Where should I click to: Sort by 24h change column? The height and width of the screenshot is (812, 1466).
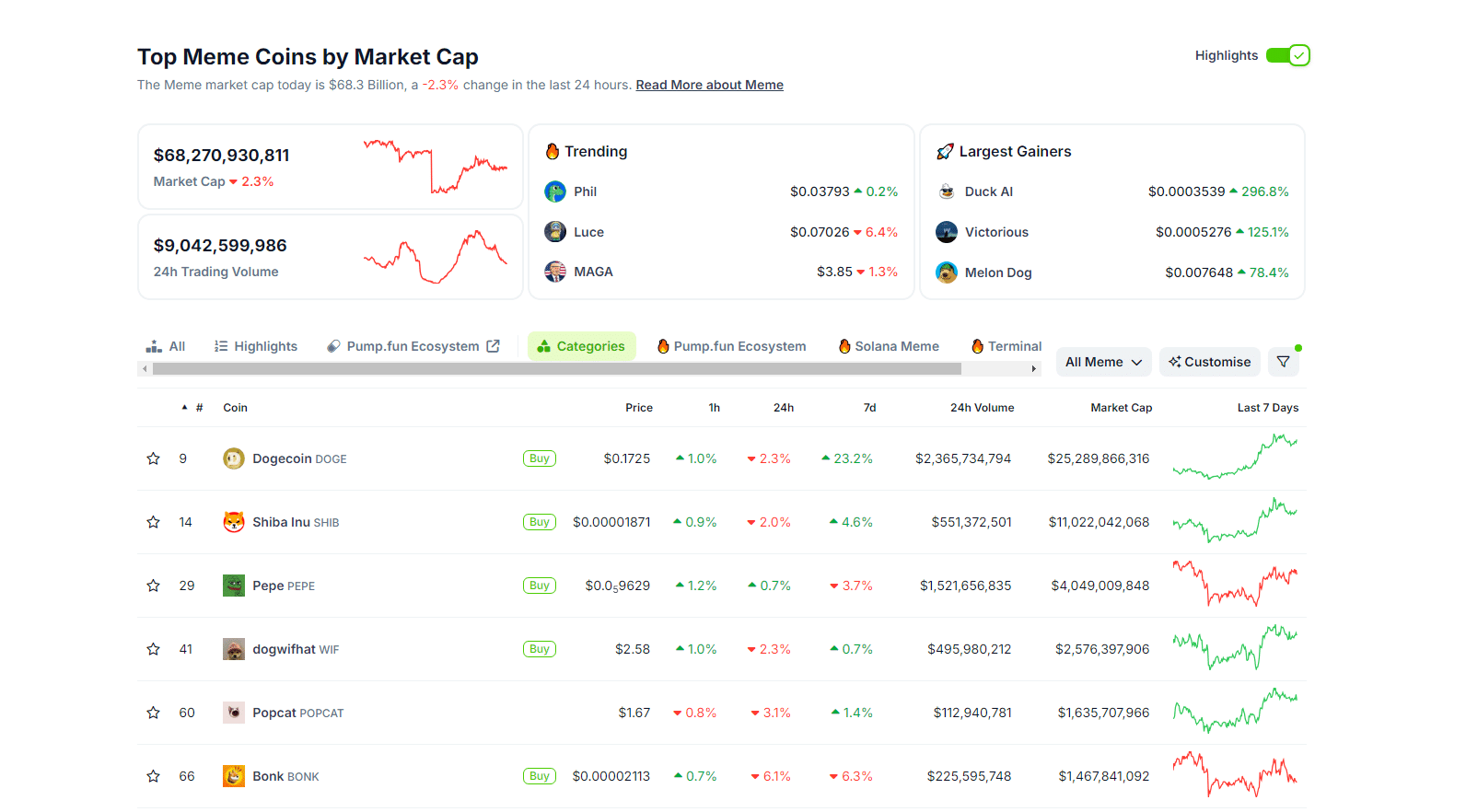tap(784, 408)
